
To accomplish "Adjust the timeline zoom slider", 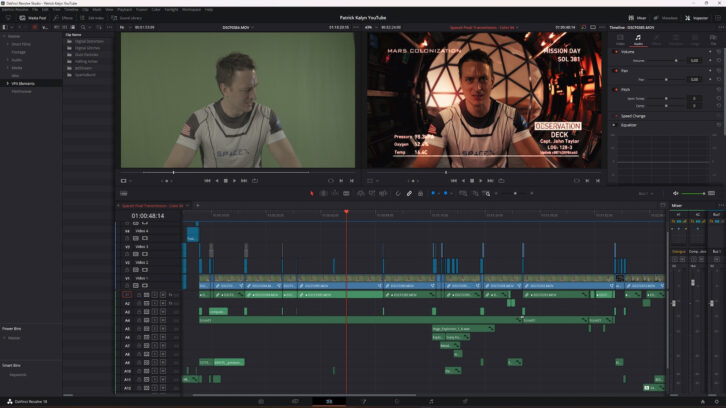I will tap(515, 194).
